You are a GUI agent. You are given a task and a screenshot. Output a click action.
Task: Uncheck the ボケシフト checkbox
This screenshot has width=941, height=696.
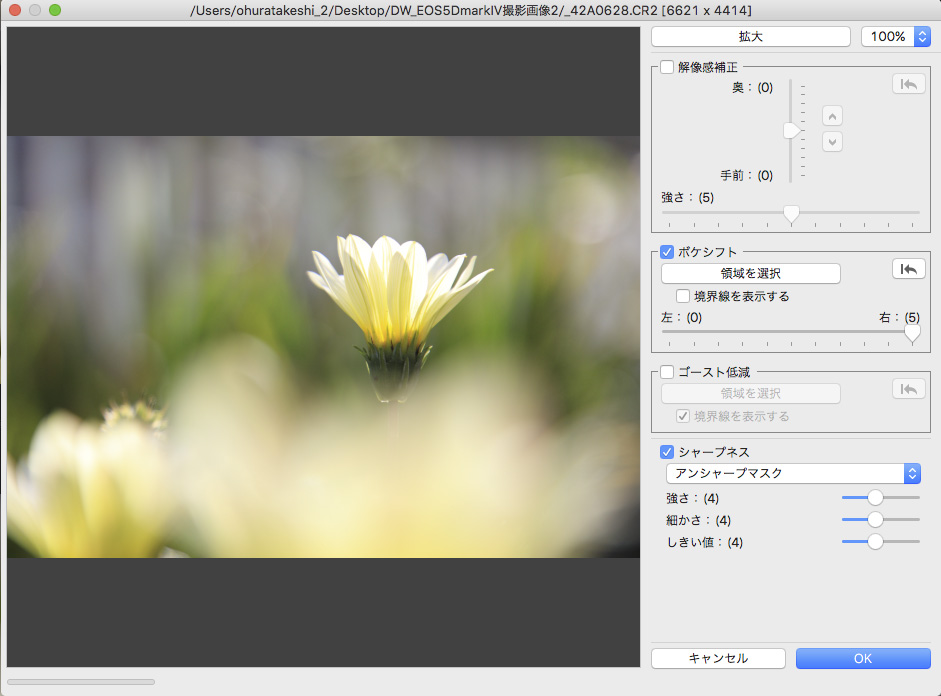click(667, 251)
